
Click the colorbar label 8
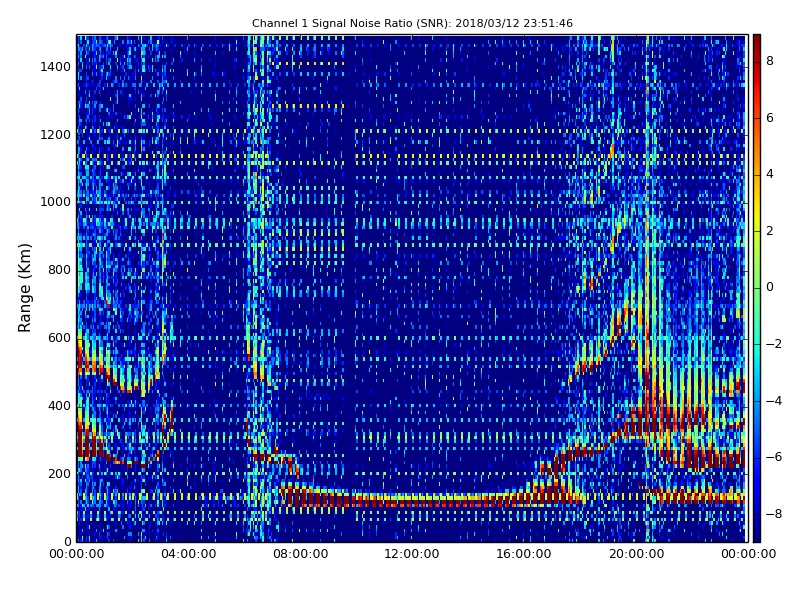[770, 61]
